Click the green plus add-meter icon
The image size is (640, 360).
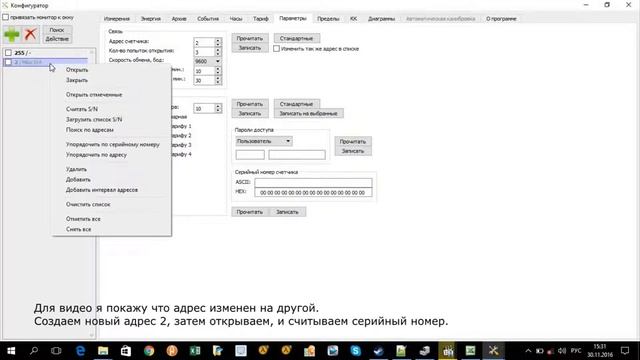(x=12, y=34)
